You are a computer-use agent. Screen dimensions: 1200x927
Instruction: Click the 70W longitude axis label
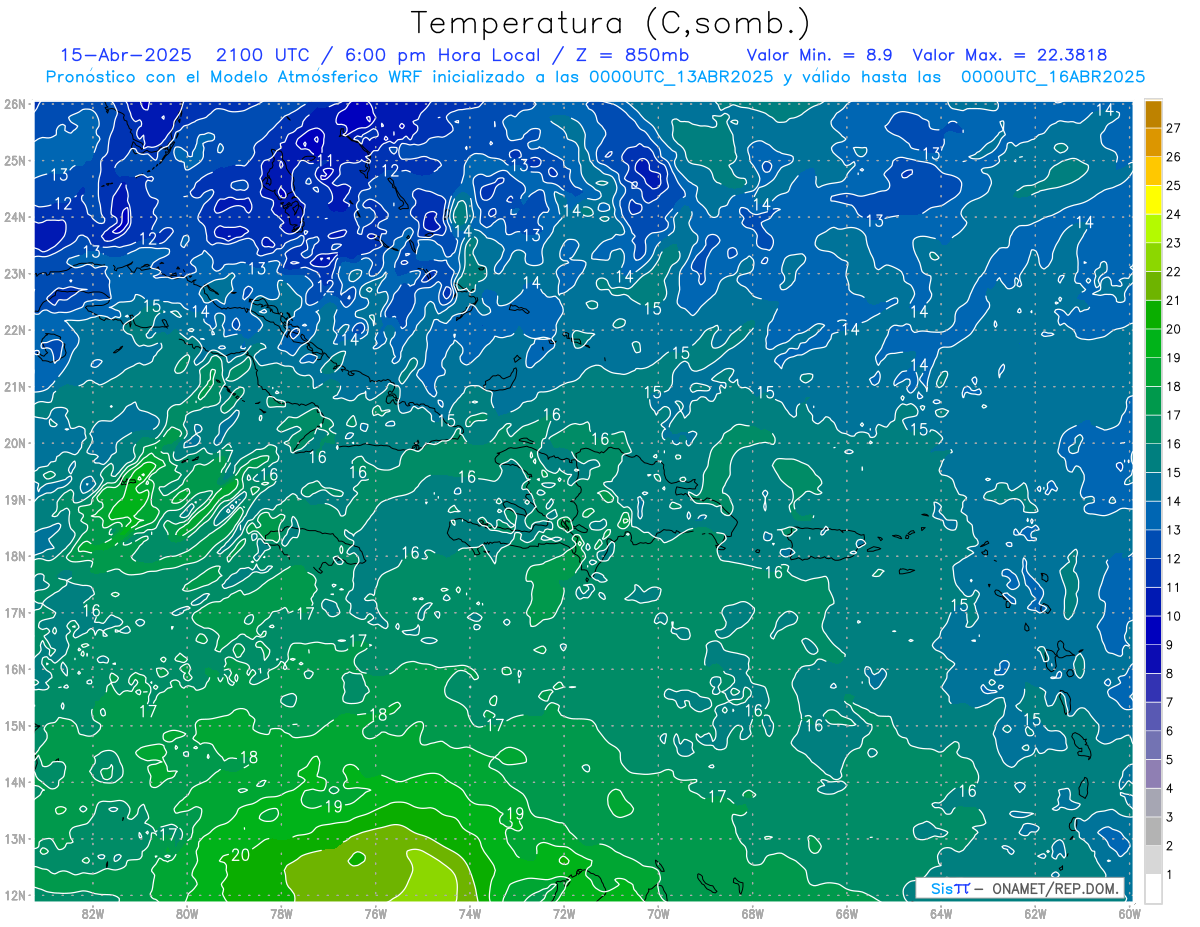[658, 913]
